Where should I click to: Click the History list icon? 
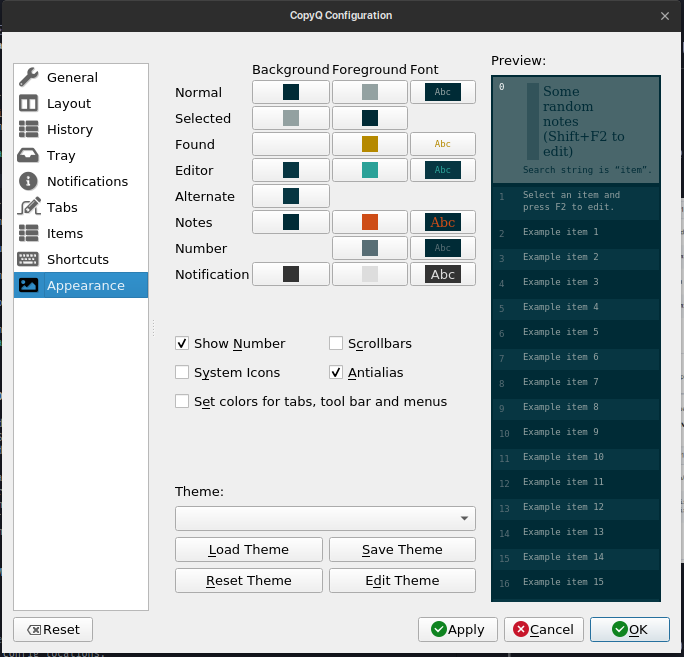pyautogui.click(x=29, y=129)
